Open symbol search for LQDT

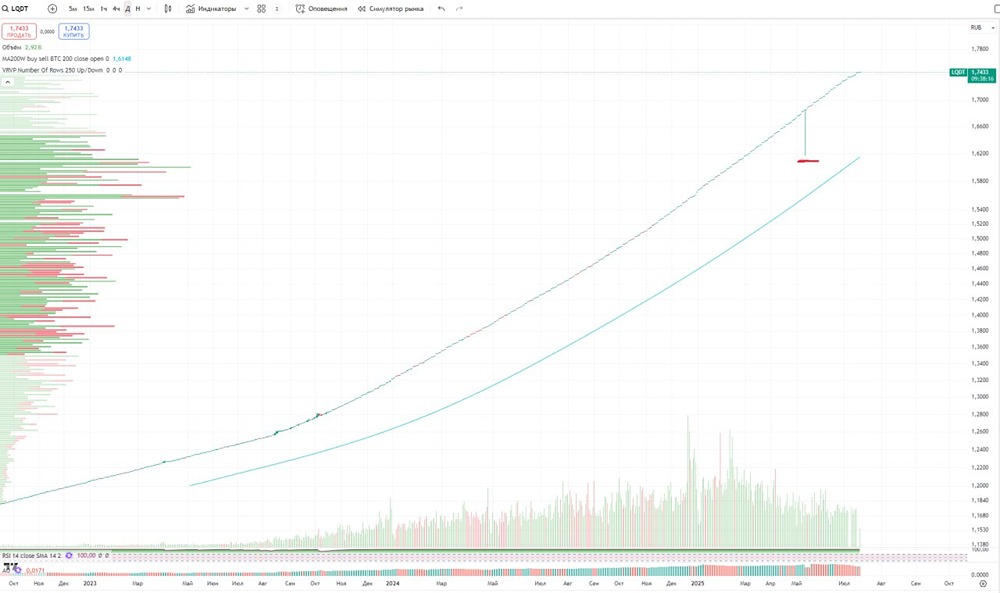tap(16, 9)
